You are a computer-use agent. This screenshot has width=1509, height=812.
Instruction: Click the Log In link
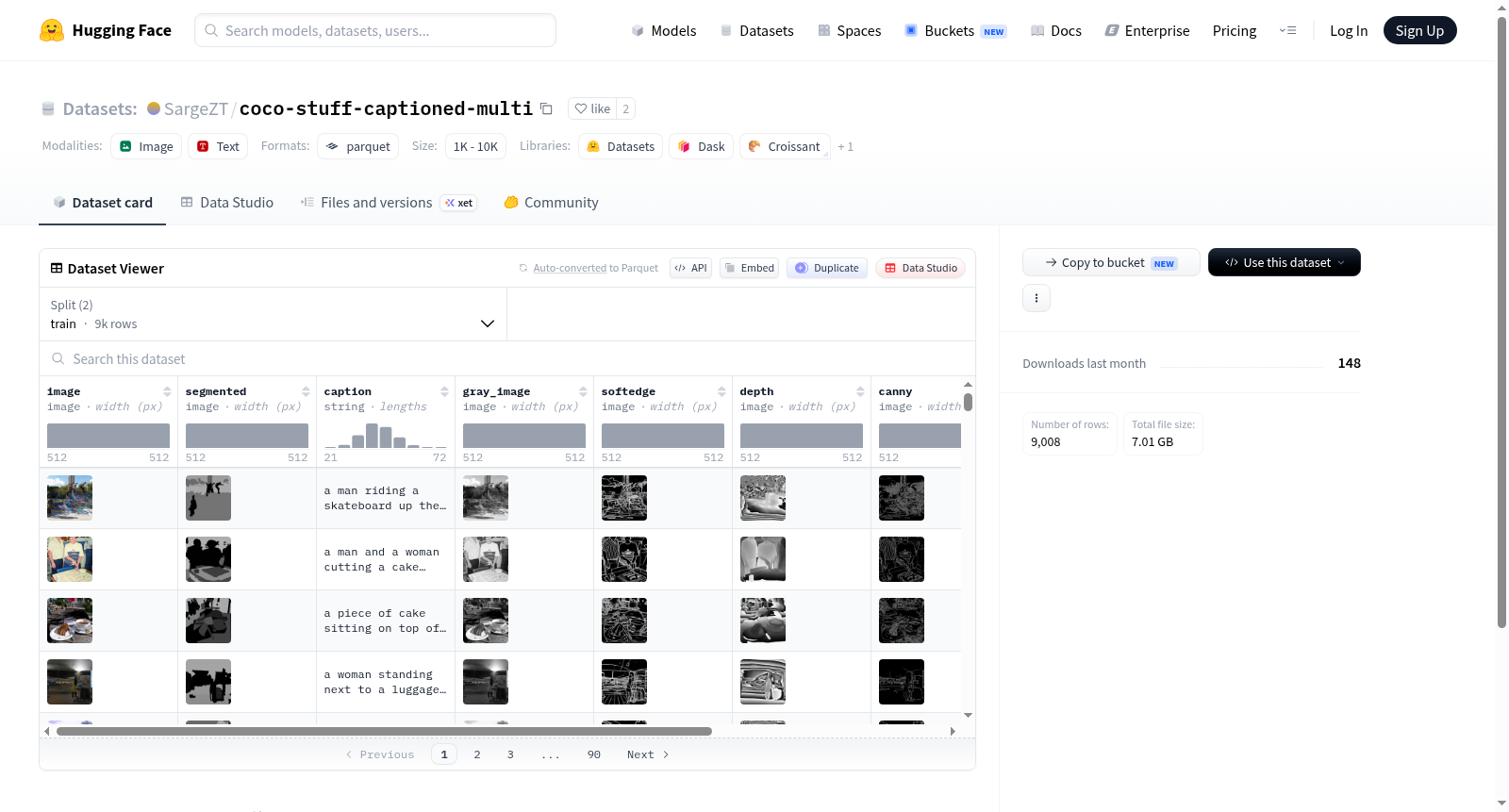click(1349, 30)
